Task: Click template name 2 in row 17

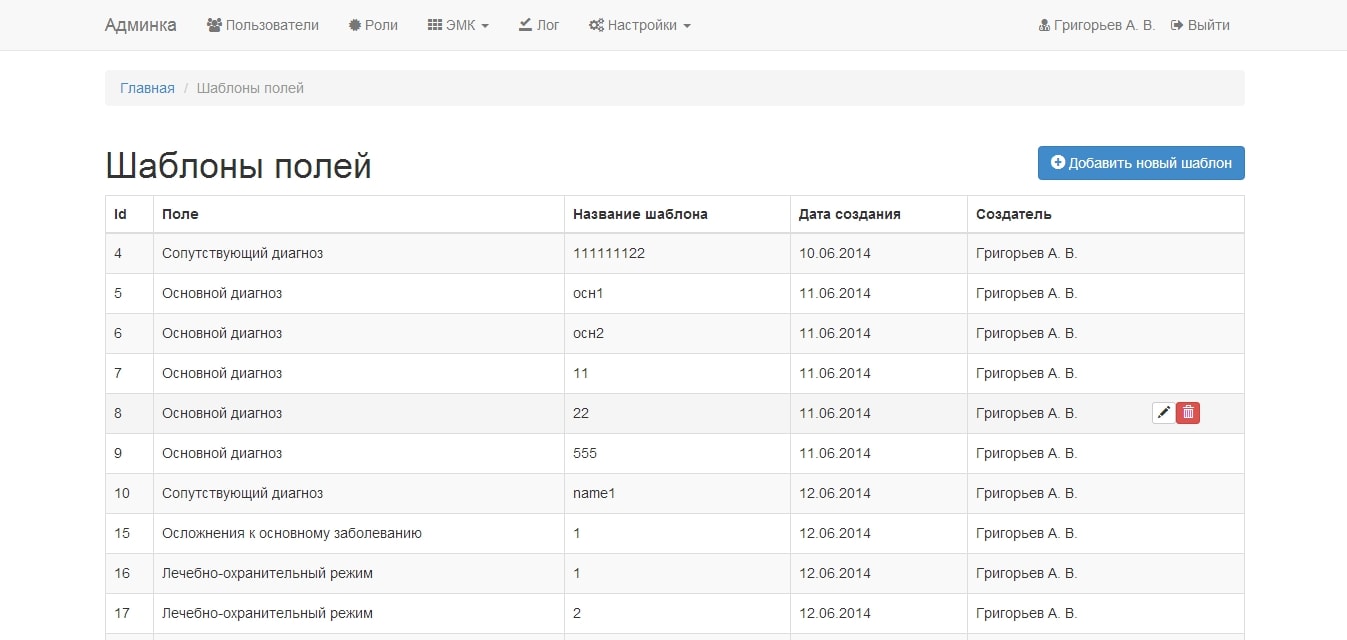Action: (x=577, y=613)
